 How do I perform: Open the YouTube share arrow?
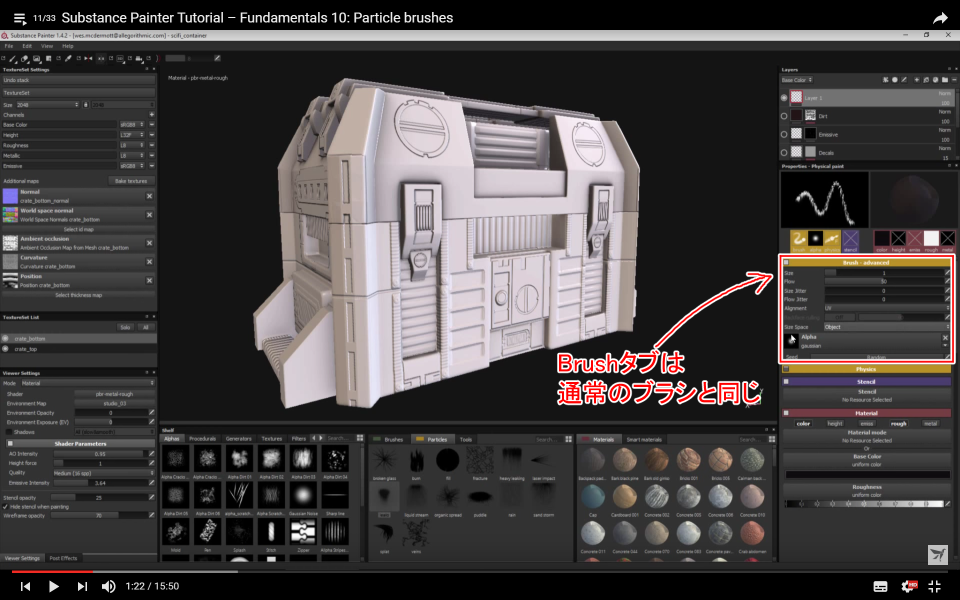tap(940, 18)
